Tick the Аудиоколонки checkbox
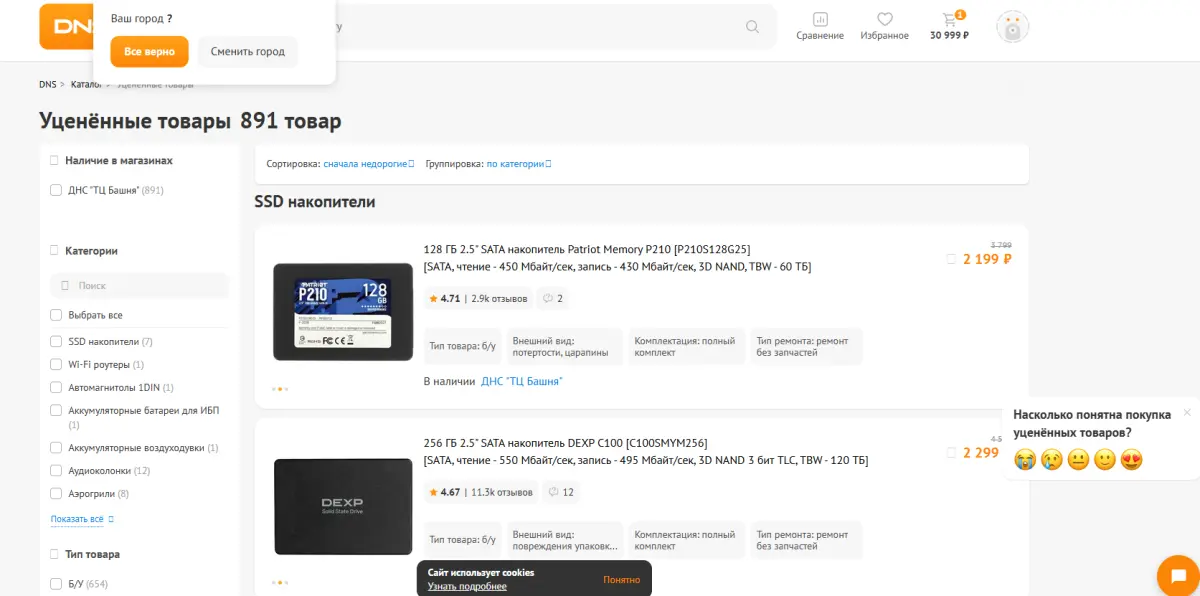Screen dimensions: 1200x596 (x=56, y=470)
